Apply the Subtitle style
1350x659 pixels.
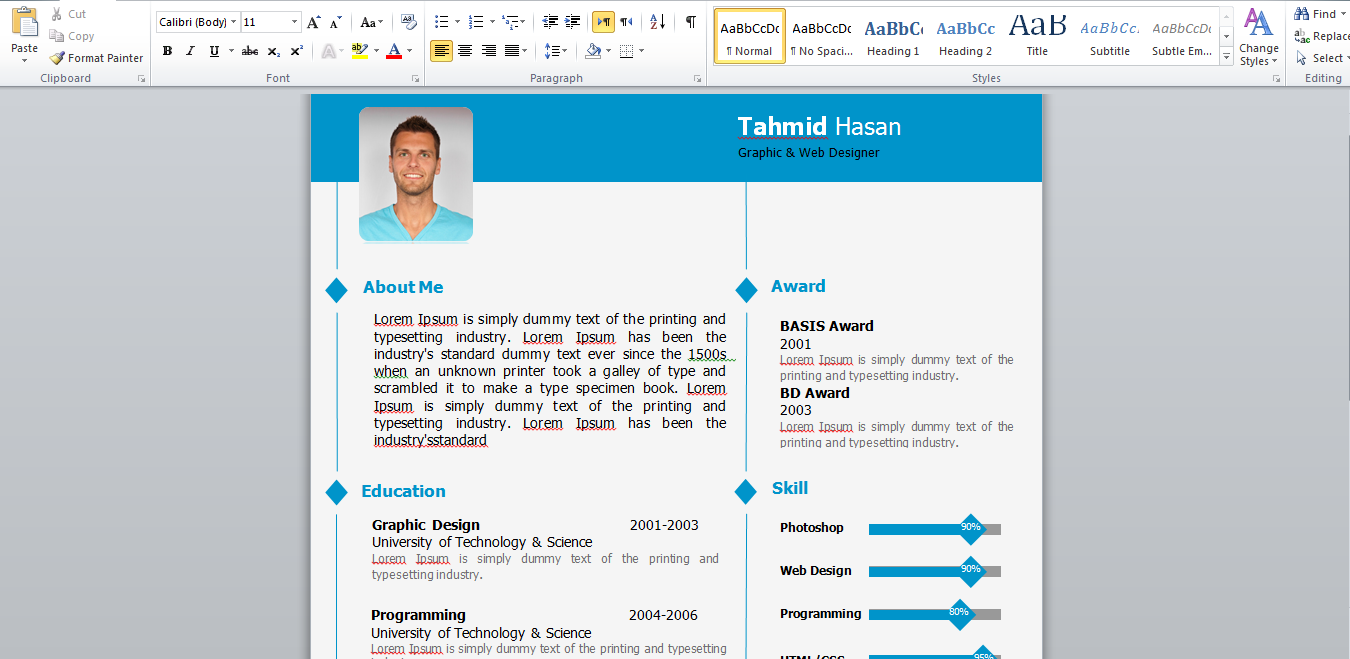click(1109, 37)
